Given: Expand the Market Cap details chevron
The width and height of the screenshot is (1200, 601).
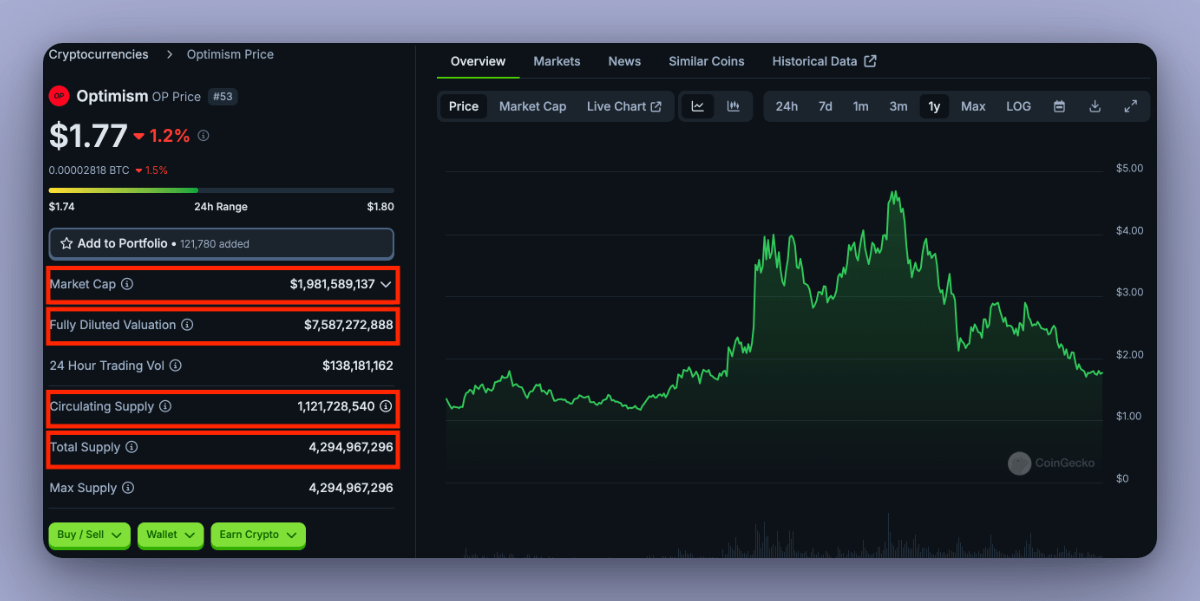Looking at the screenshot, I should pos(386,284).
